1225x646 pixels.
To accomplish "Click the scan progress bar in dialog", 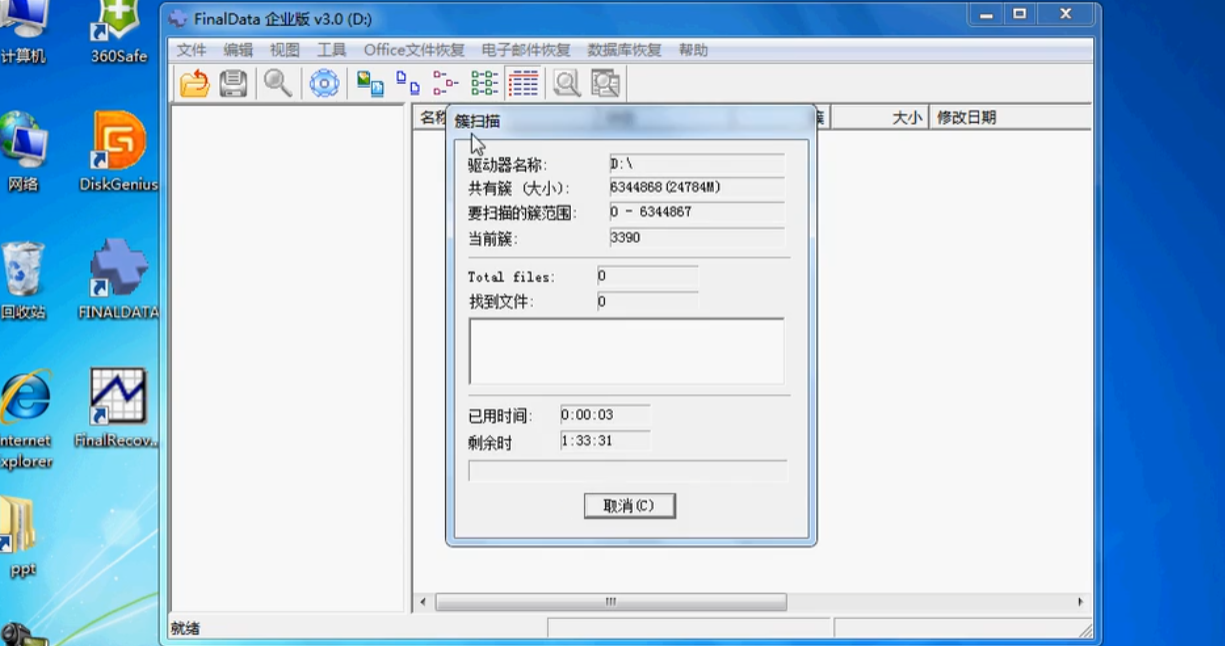I will [628, 471].
